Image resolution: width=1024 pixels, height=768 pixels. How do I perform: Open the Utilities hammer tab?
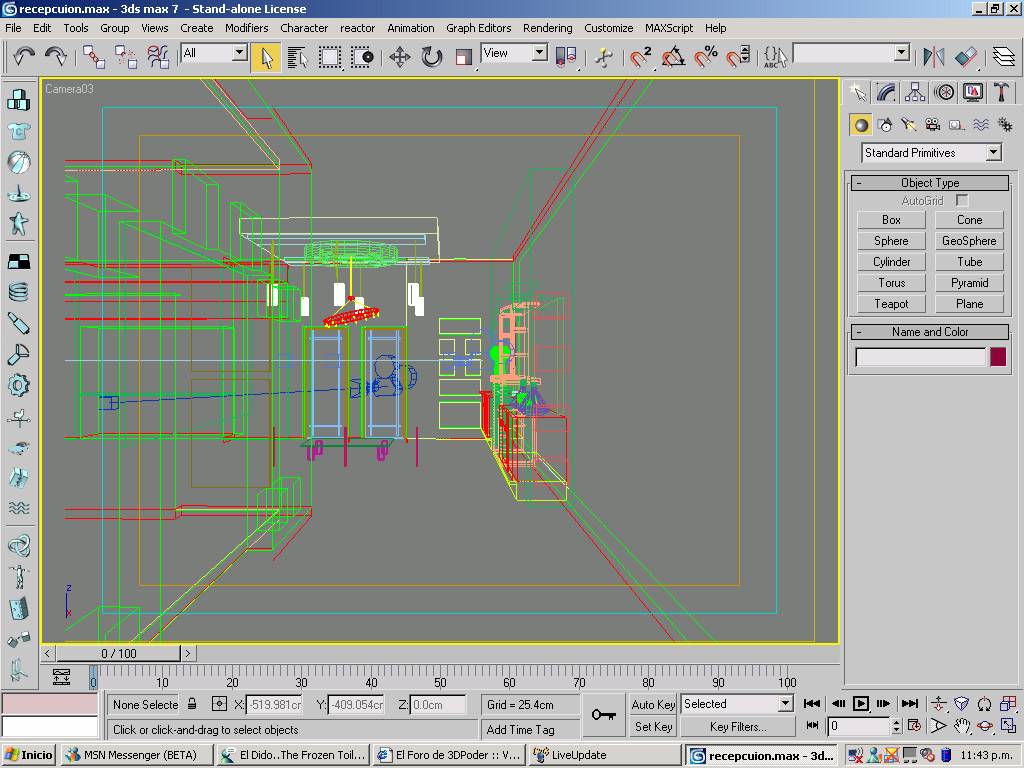[x=1001, y=92]
